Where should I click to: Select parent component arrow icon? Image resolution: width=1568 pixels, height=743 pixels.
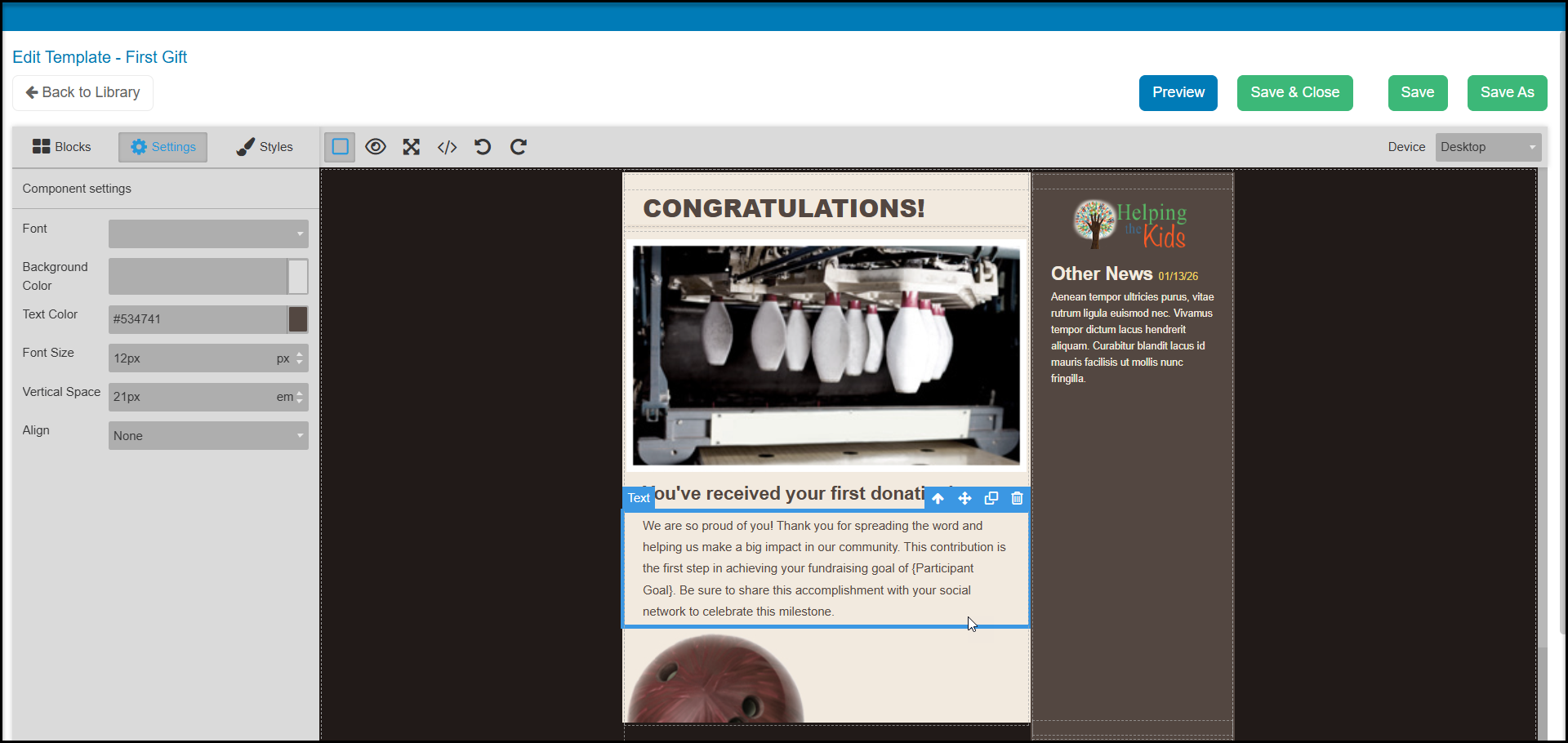pos(938,498)
